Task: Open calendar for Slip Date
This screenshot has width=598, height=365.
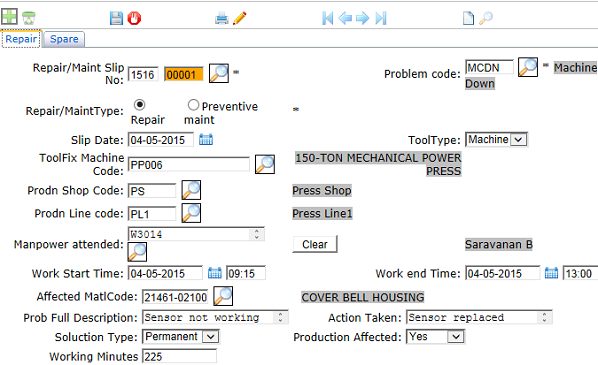Action: click(x=206, y=140)
